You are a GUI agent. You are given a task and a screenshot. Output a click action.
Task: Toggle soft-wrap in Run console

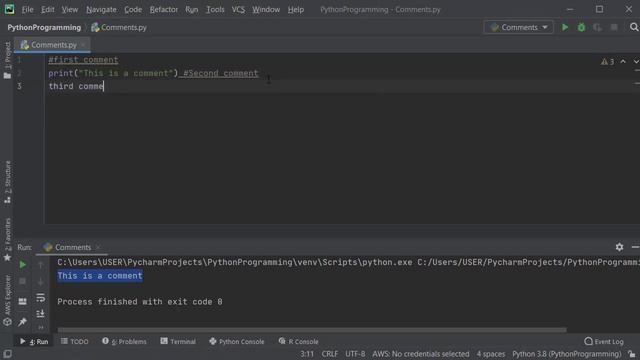point(40,298)
